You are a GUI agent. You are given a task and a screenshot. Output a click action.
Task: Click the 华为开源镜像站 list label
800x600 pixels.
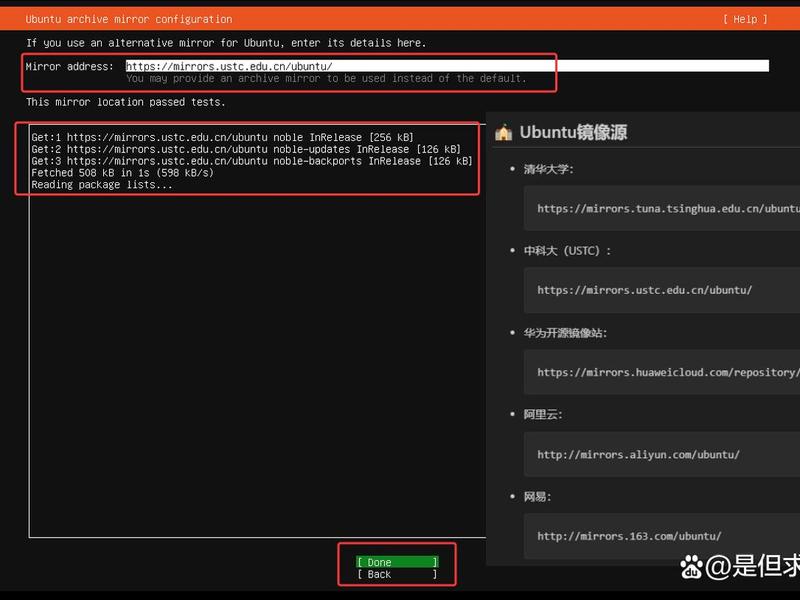click(x=565, y=333)
